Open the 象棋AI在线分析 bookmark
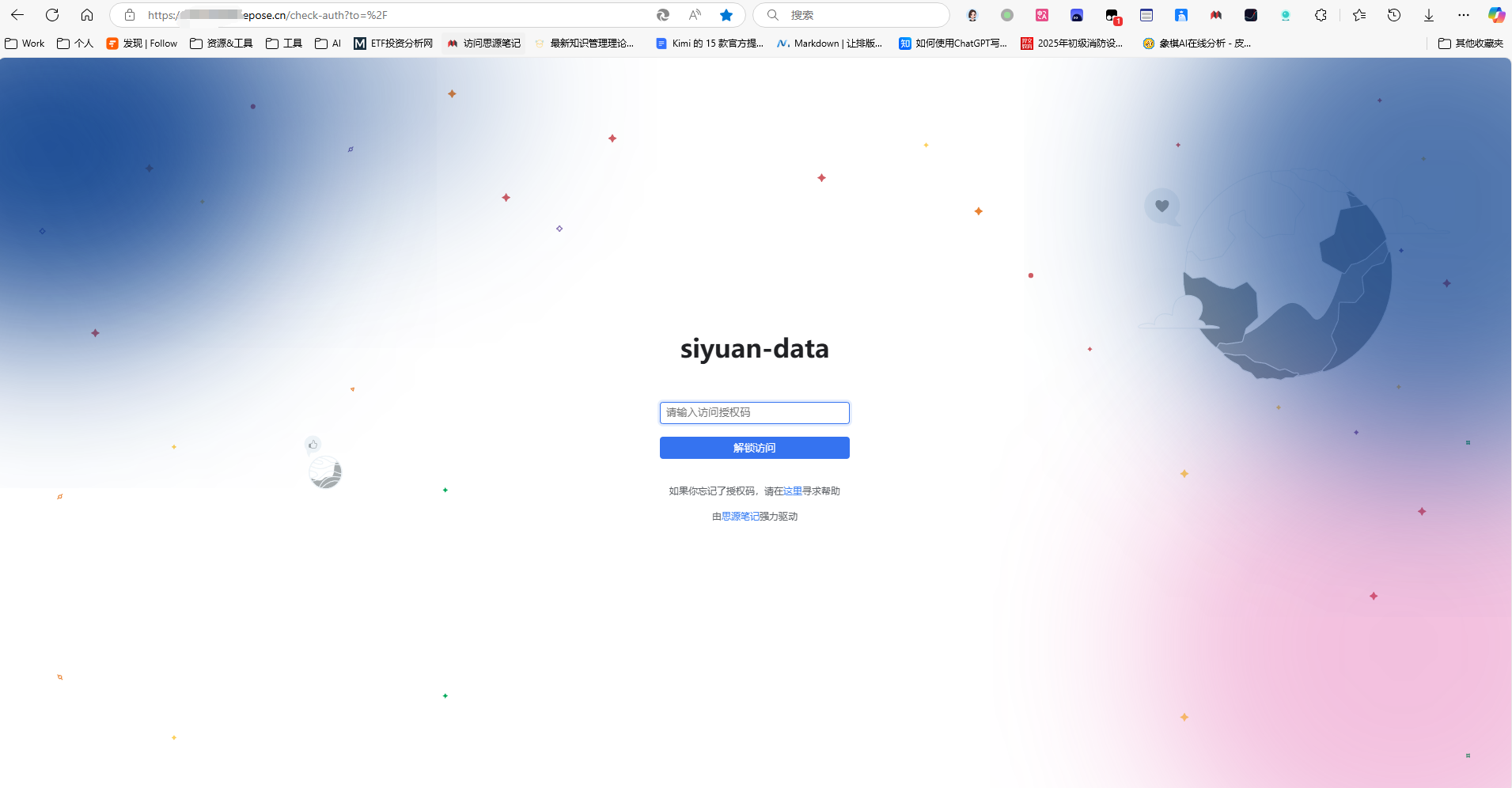Image resolution: width=1512 pixels, height=788 pixels. (1197, 44)
